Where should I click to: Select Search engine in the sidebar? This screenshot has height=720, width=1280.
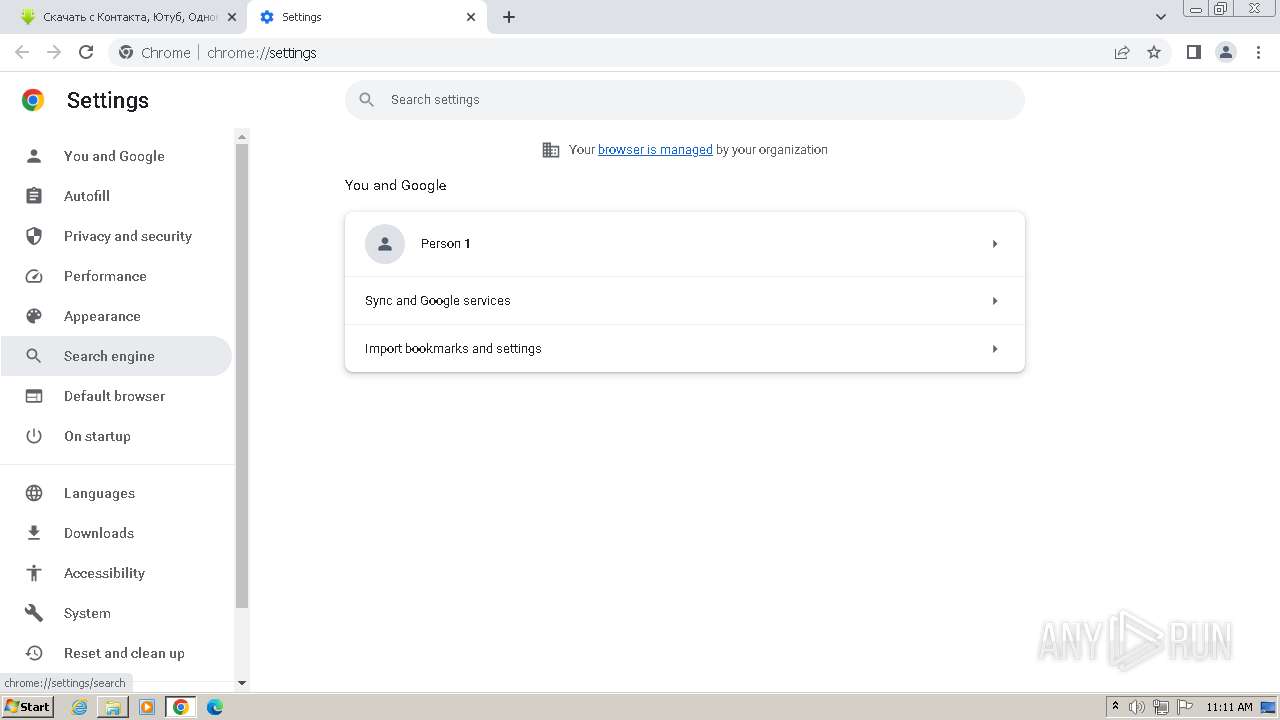coord(116,356)
